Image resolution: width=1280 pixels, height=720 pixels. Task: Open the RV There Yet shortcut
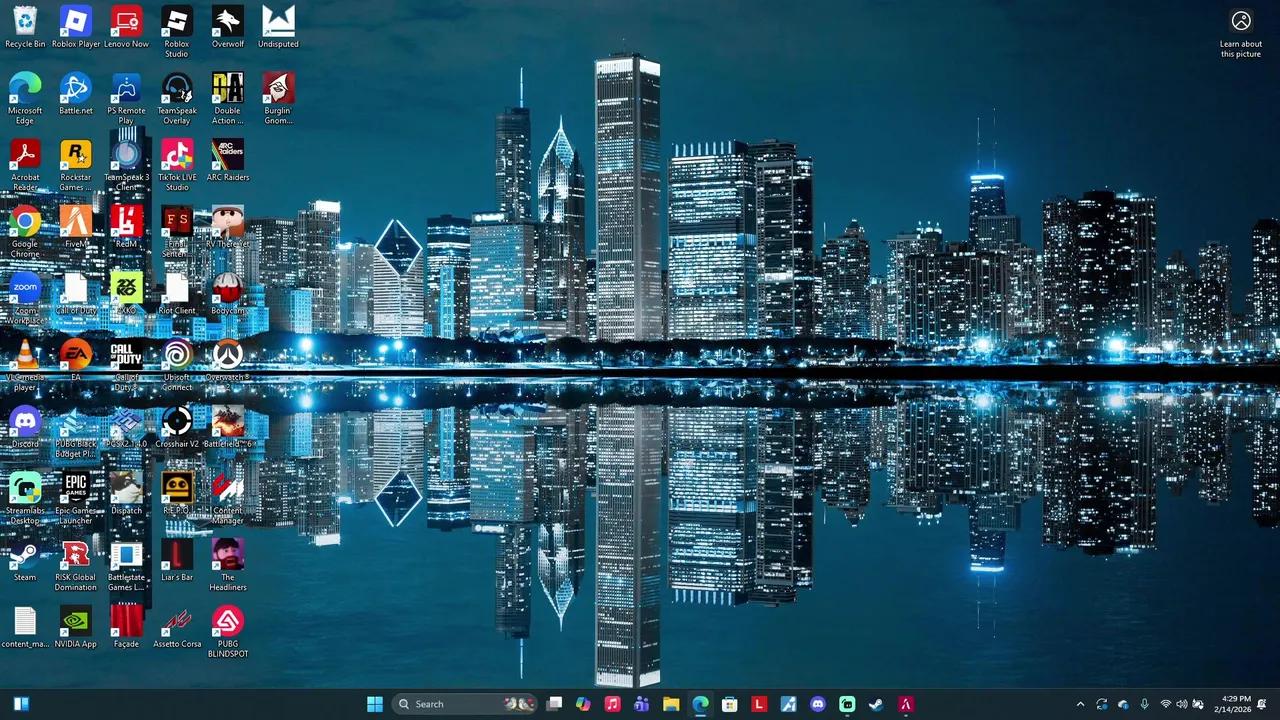(x=227, y=228)
